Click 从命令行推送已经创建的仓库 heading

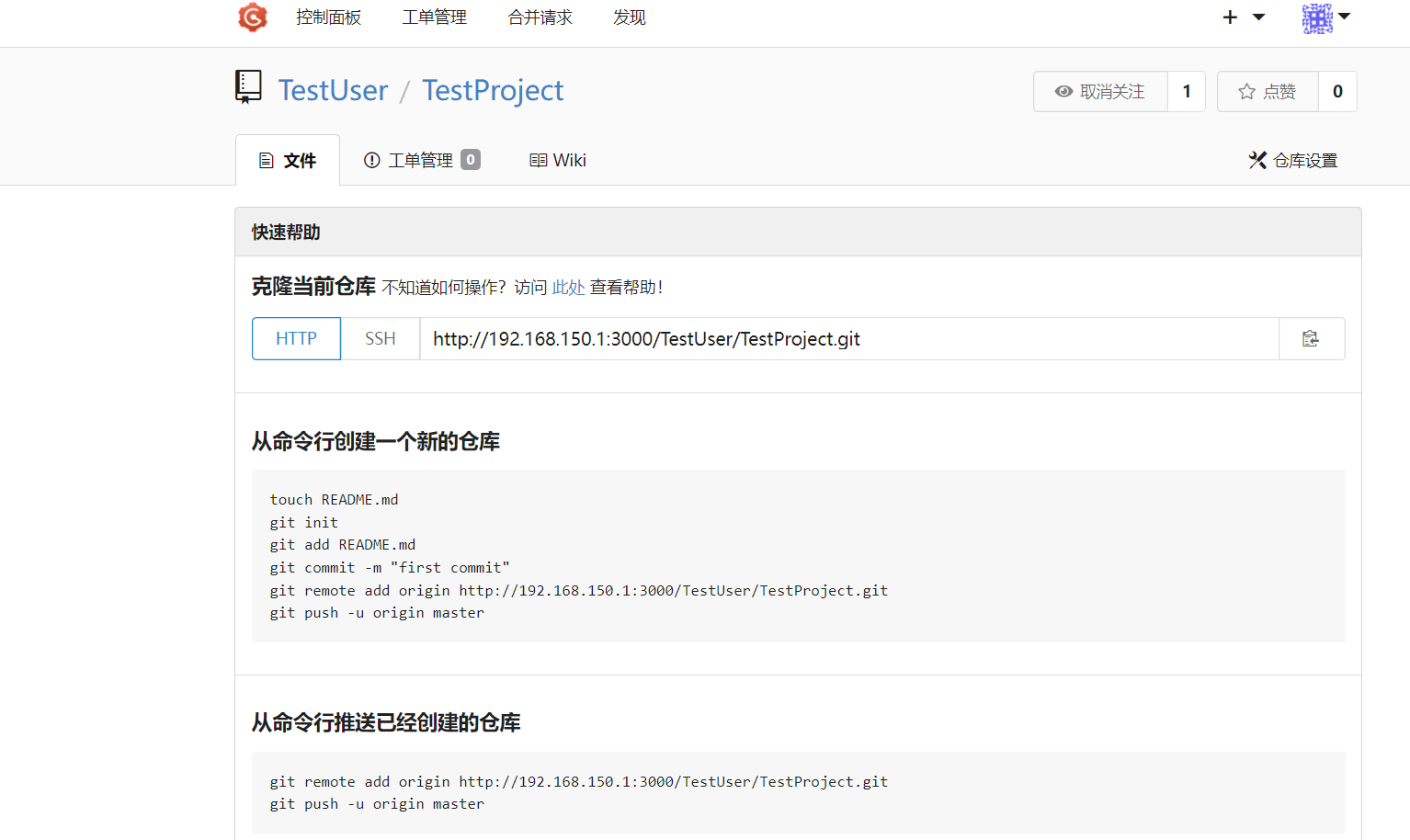386,723
